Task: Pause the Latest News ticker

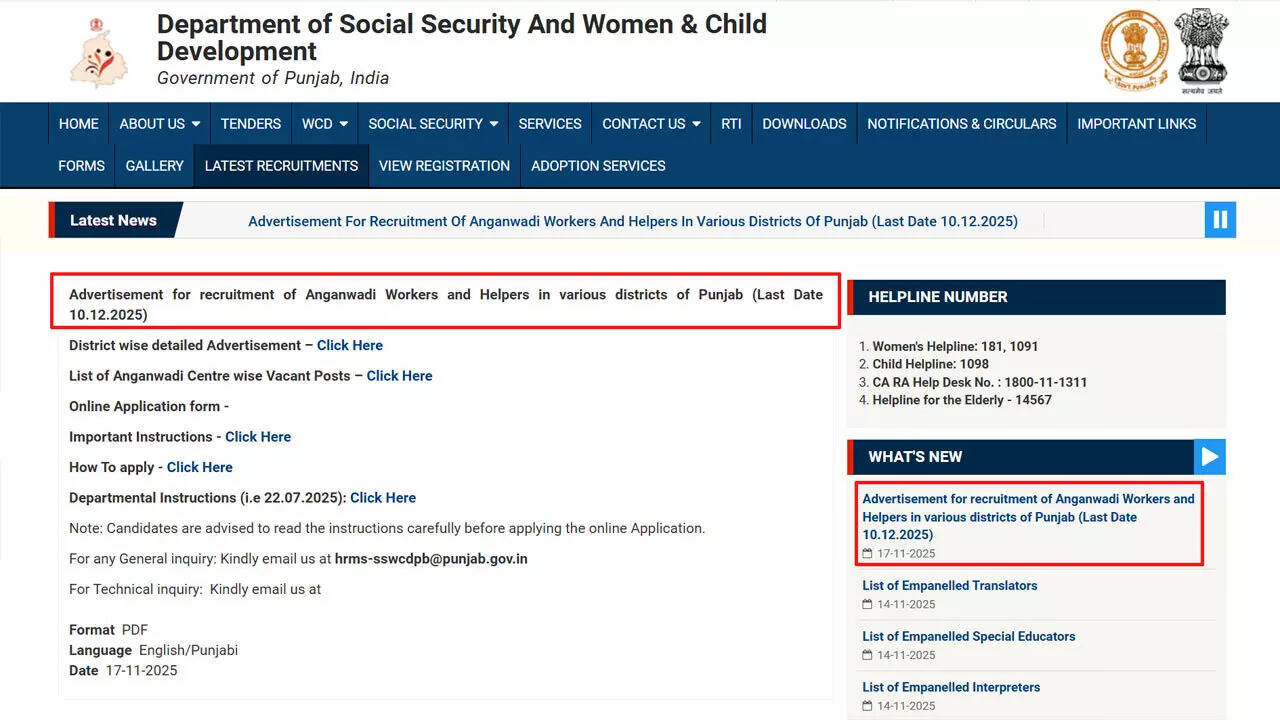Action: [x=1220, y=220]
